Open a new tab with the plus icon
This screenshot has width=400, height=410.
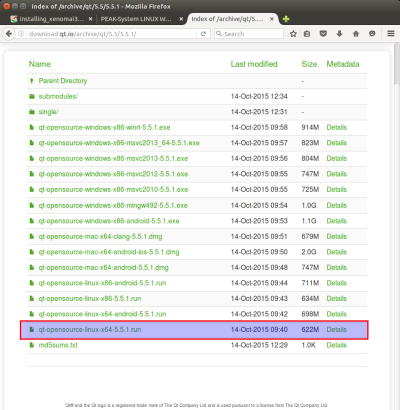click(286, 19)
